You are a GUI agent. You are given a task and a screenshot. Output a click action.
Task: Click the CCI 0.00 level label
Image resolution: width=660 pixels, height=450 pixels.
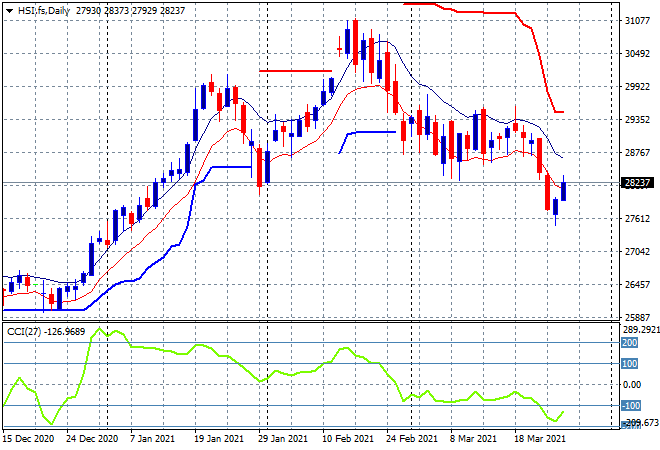pyautogui.click(x=632, y=385)
